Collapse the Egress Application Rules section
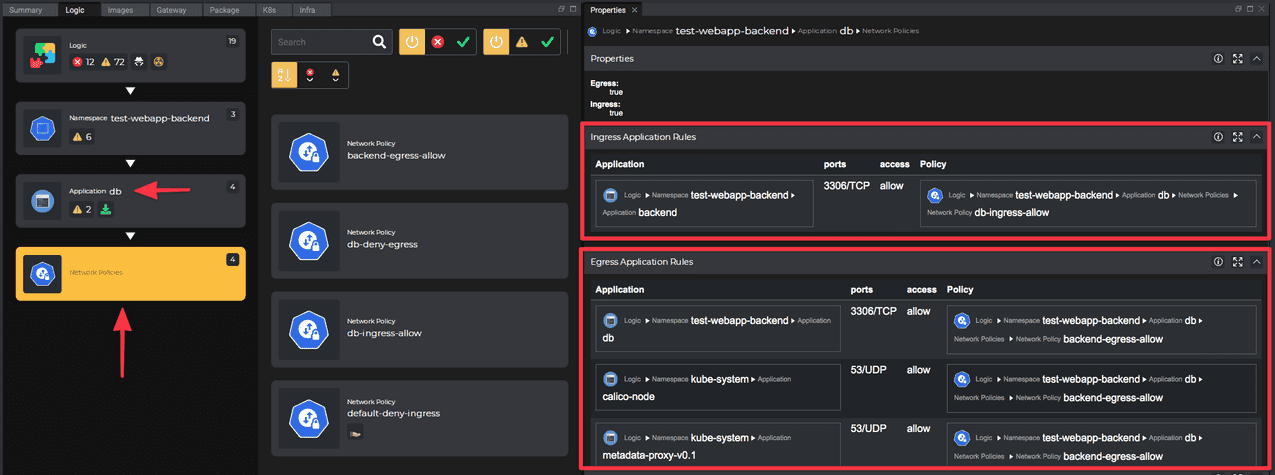 pyautogui.click(x=1257, y=262)
